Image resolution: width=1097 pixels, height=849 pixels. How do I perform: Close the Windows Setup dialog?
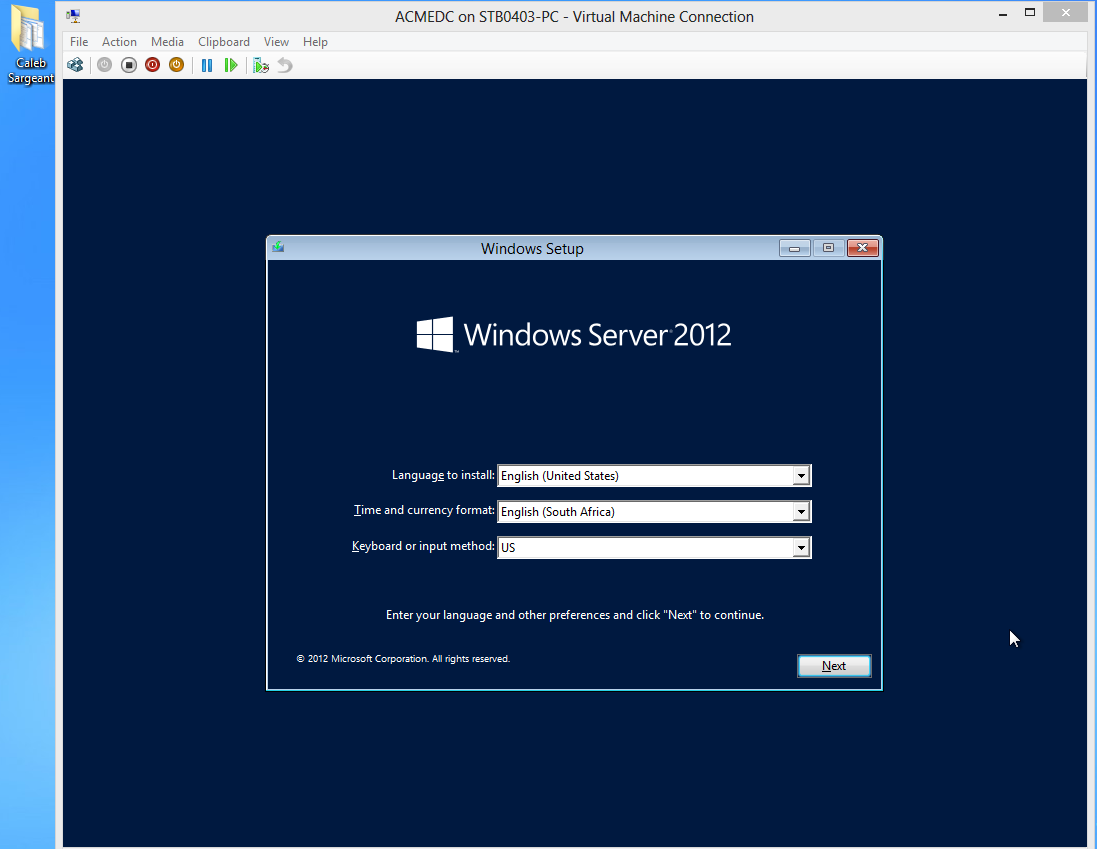[x=863, y=248]
